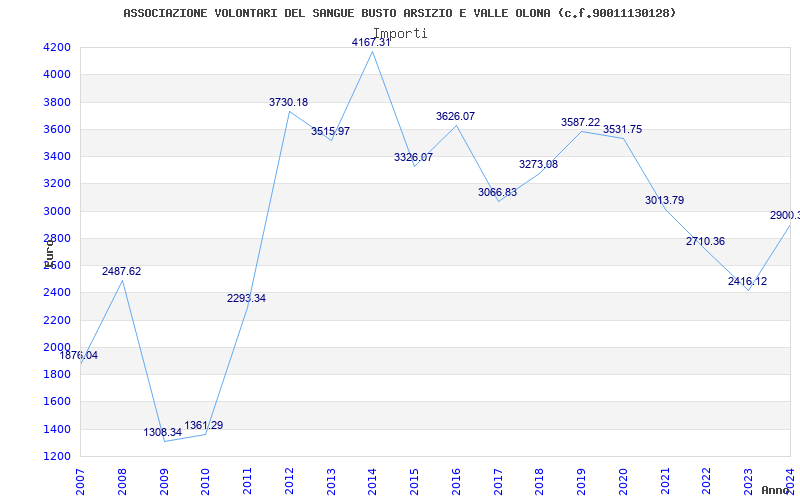Click the 2400 y-axis tick label
Viewport: 800px width, 500px height.
[x=57, y=293]
